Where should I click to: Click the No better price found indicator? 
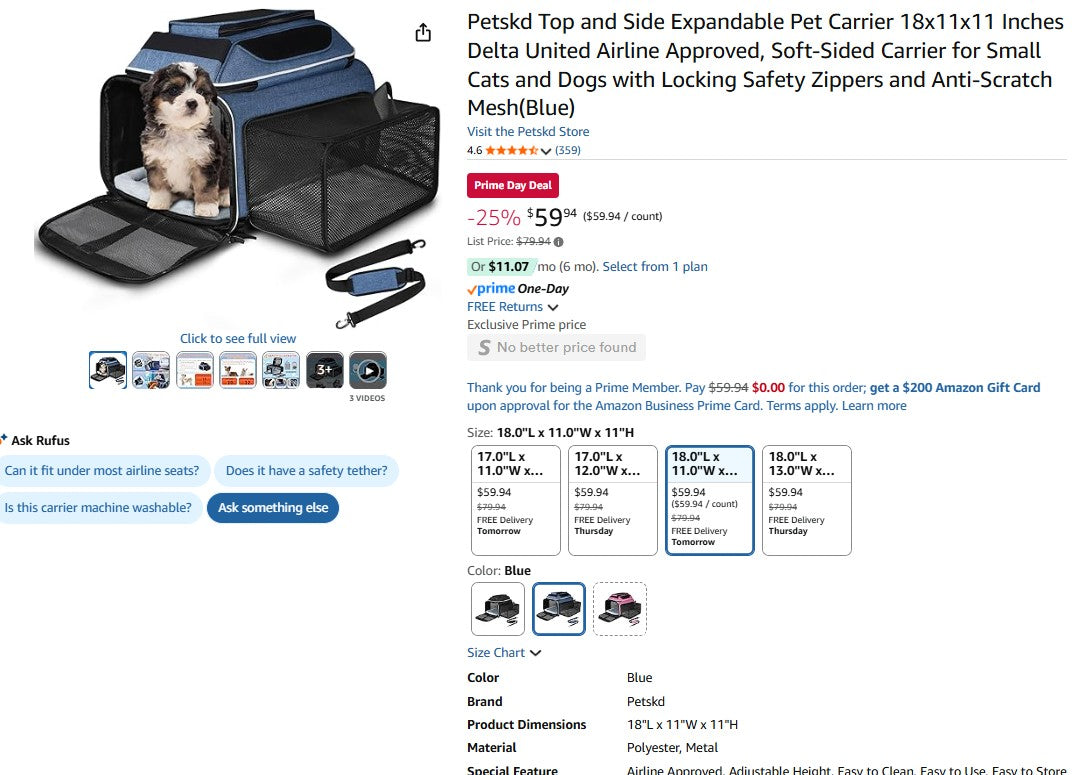point(556,347)
